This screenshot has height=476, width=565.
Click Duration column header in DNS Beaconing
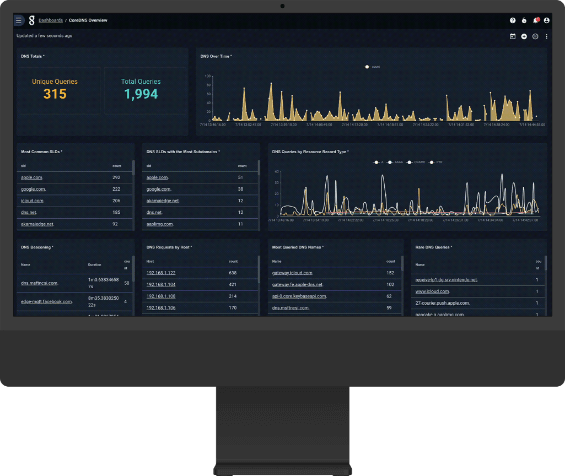click(x=94, y=264)
